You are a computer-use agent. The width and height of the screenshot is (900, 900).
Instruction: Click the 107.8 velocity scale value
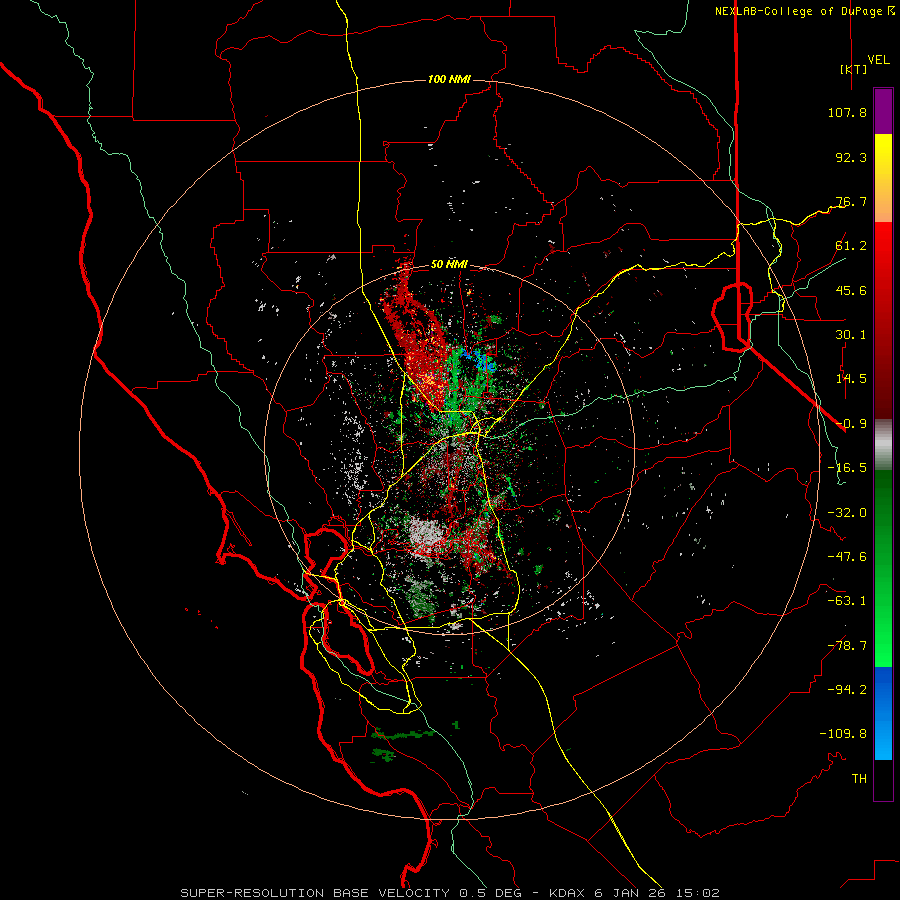[847, 112]
